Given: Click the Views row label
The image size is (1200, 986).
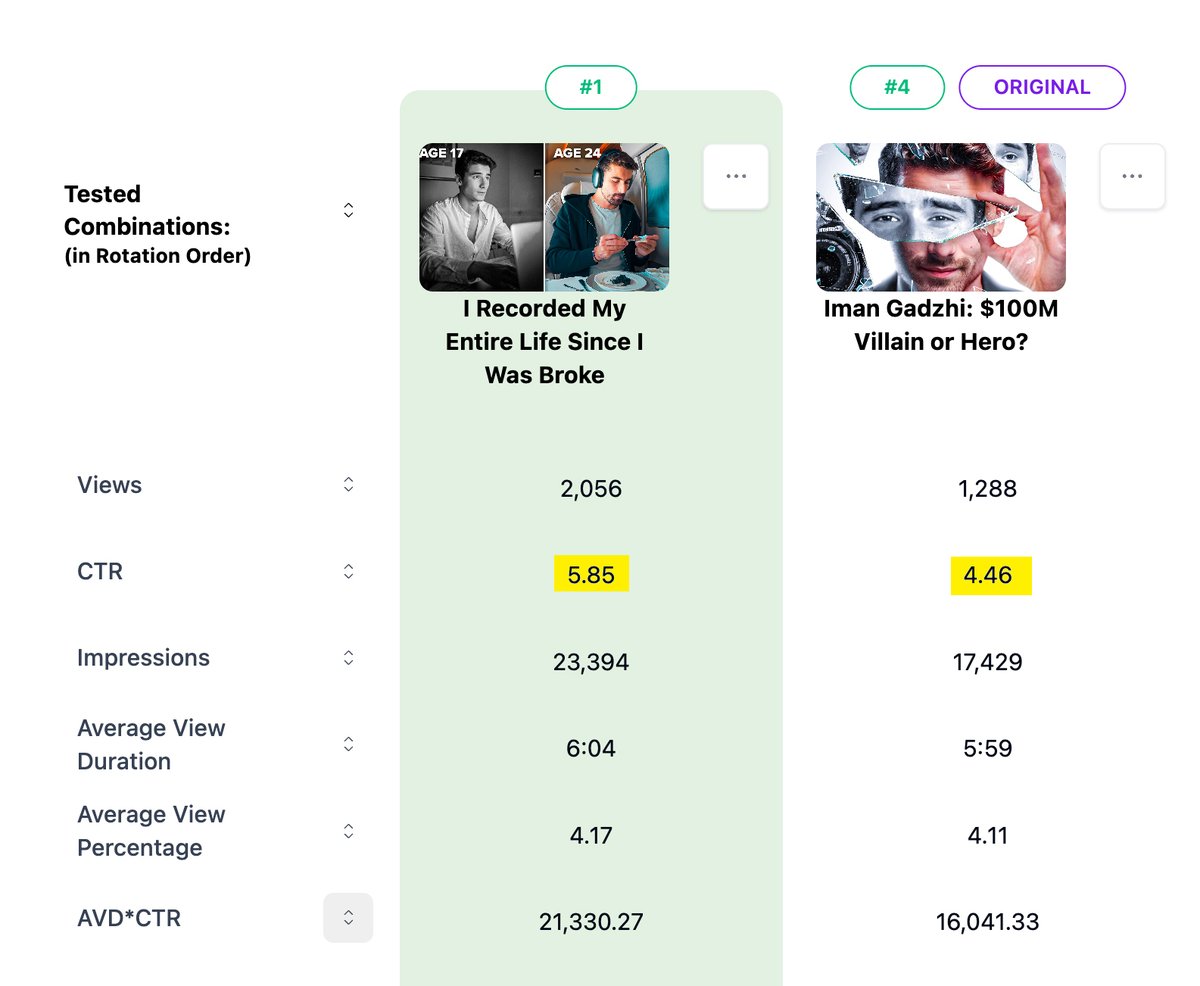Looking at the screenshot, I should pos(109,485).
